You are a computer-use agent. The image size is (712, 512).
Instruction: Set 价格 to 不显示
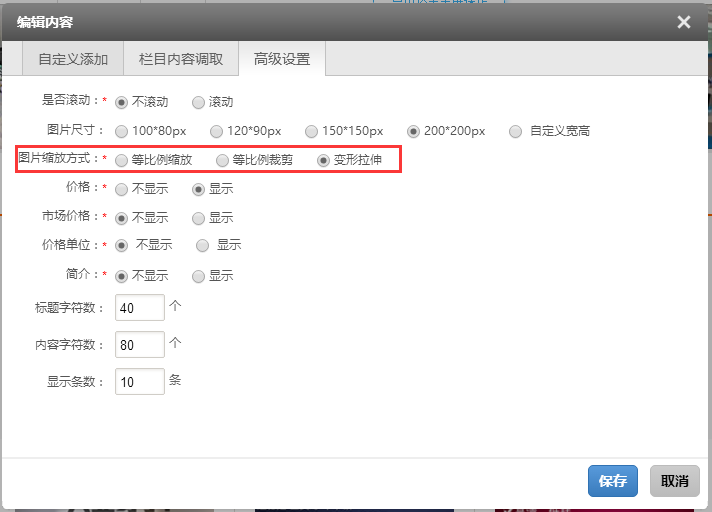(122, 189)
